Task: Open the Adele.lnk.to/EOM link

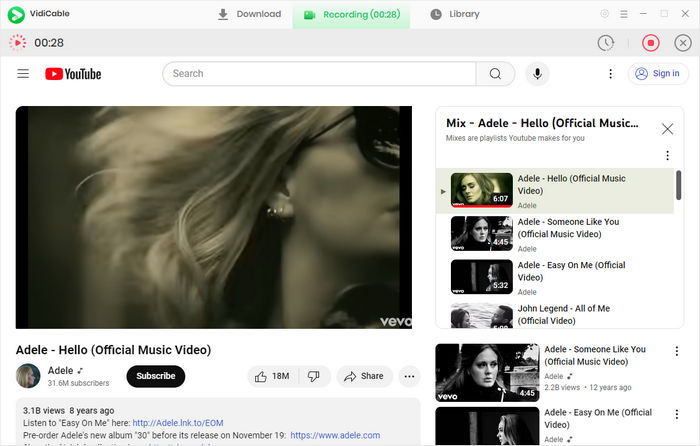Action: pyautogui.click(x=178, y=423)
